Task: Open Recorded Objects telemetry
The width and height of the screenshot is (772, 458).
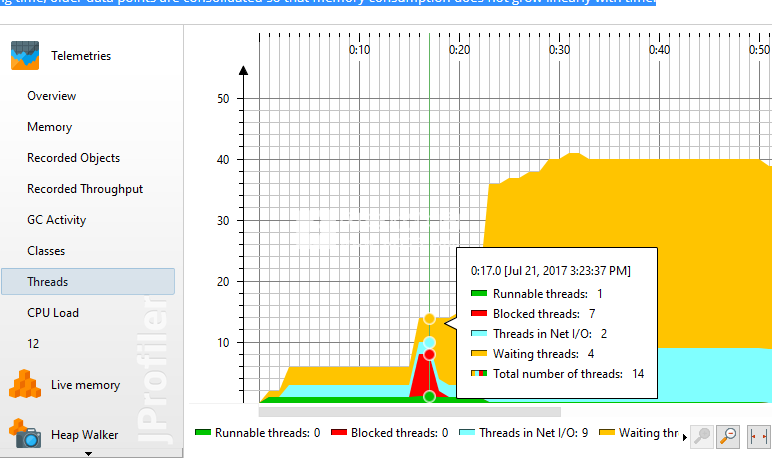Action: click(73, 158)
